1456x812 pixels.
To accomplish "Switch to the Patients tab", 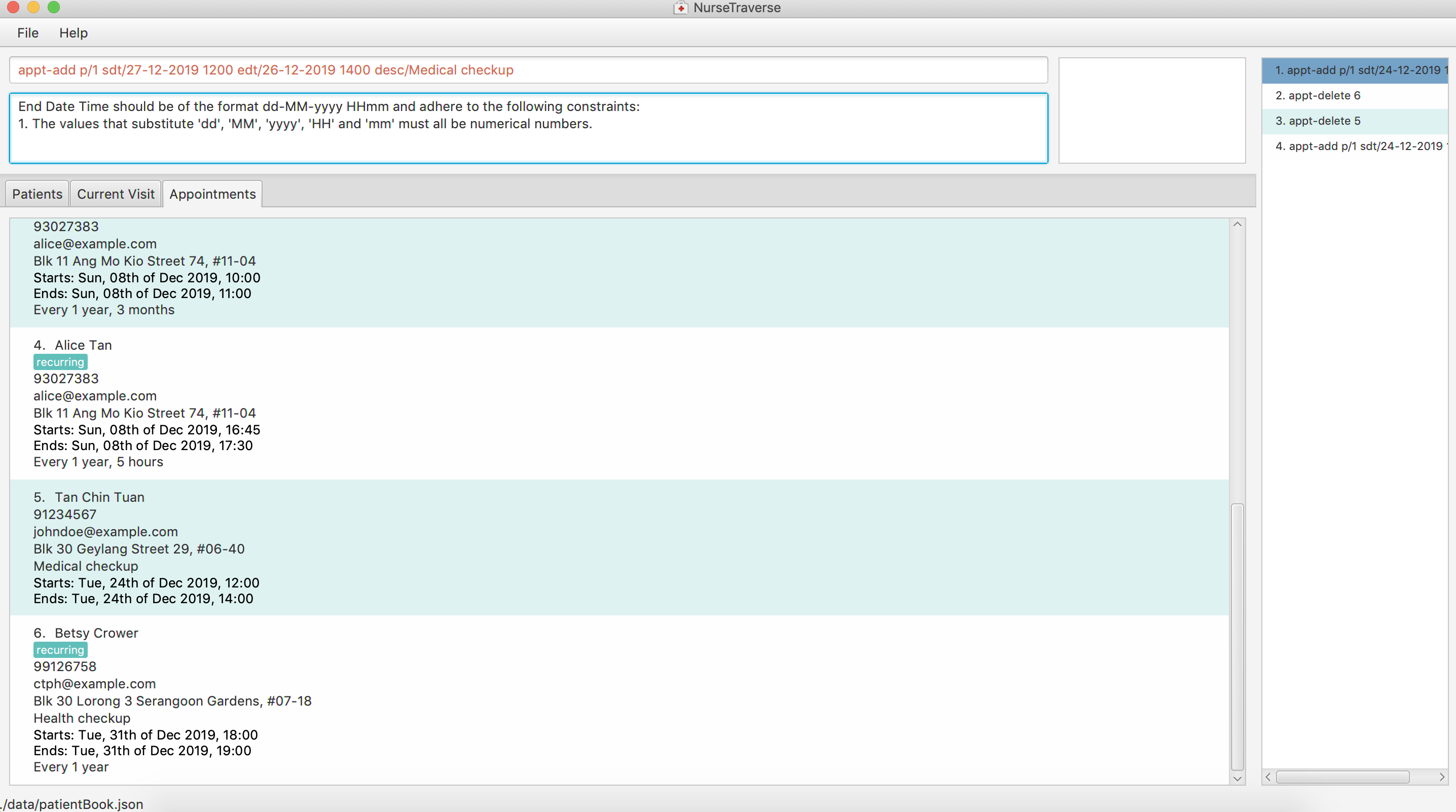I will (38, 194).
